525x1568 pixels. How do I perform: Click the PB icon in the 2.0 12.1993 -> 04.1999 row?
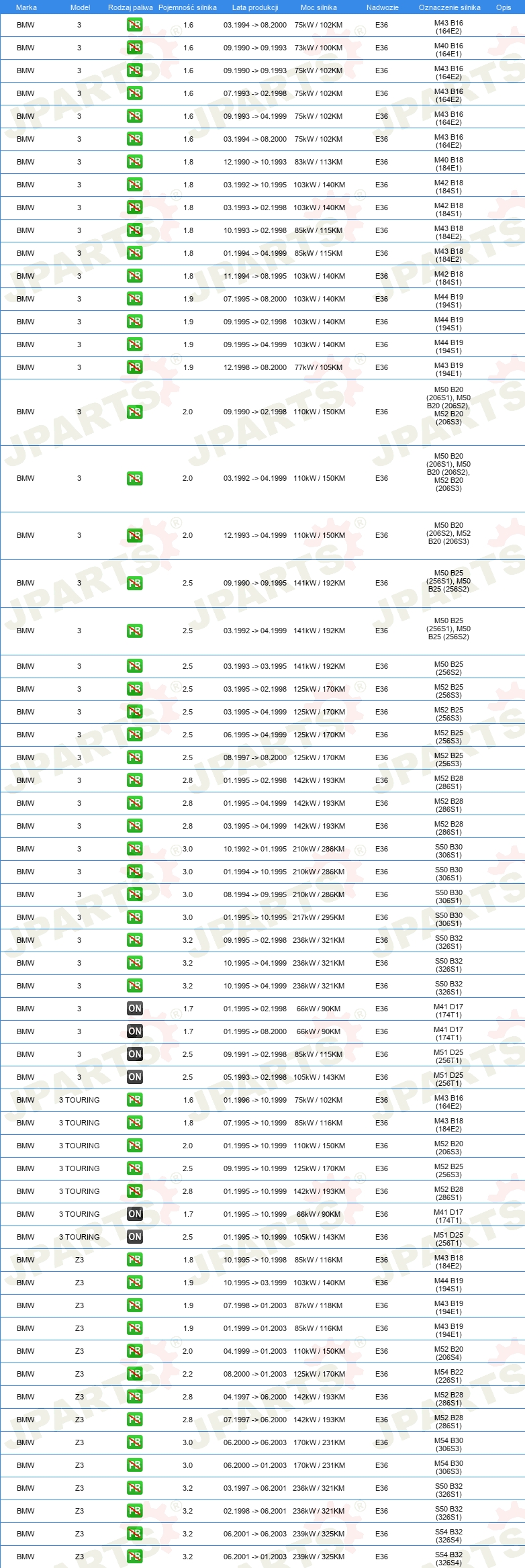[x=134, y=536]
